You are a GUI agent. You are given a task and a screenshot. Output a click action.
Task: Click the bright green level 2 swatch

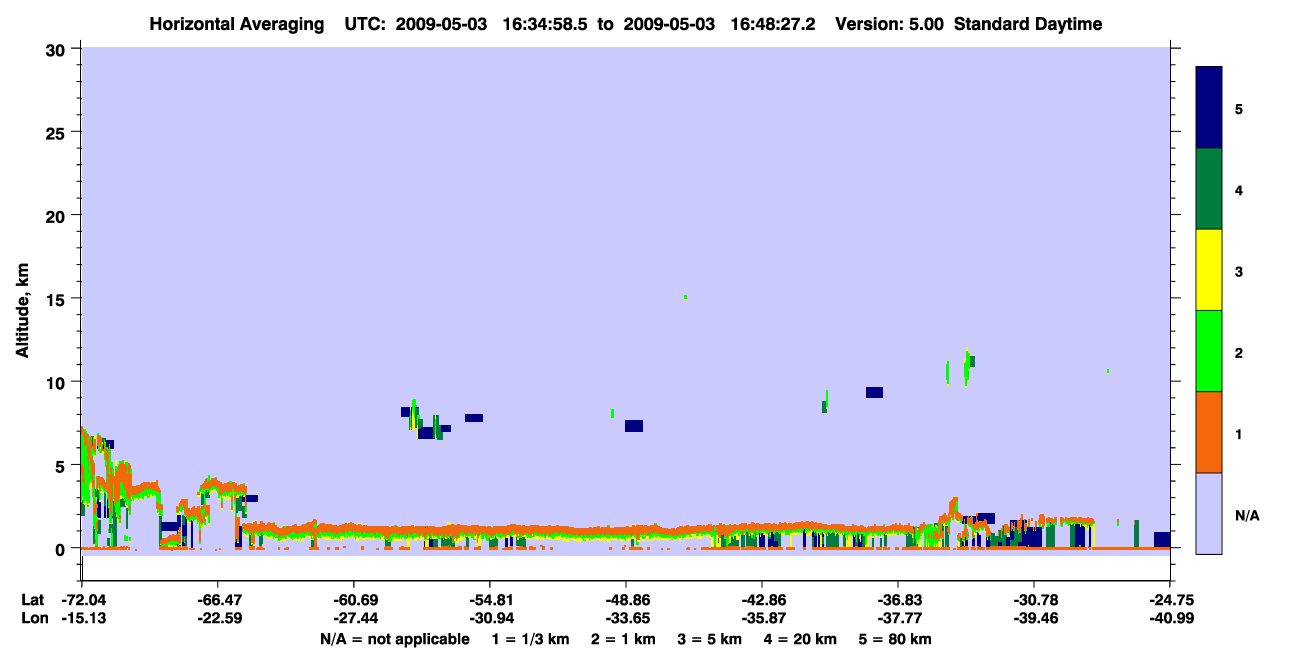tap(1209, 351)
